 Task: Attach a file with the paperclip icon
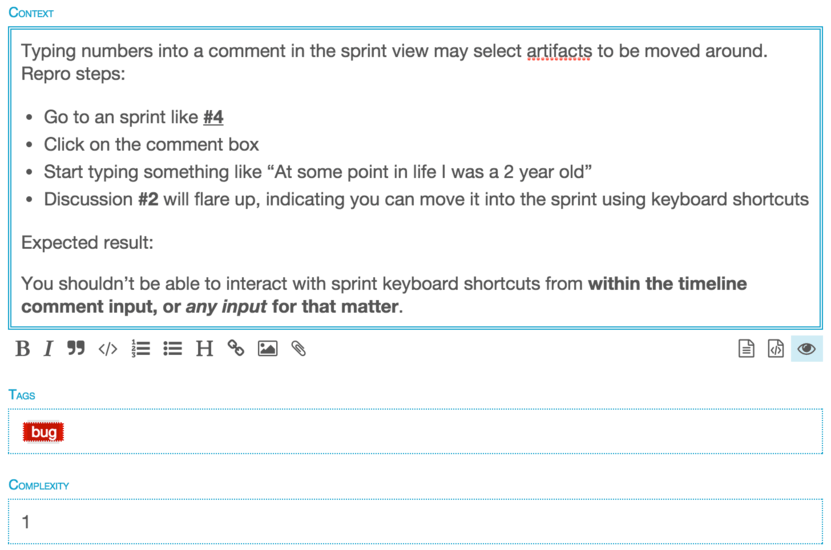point(298,348)
